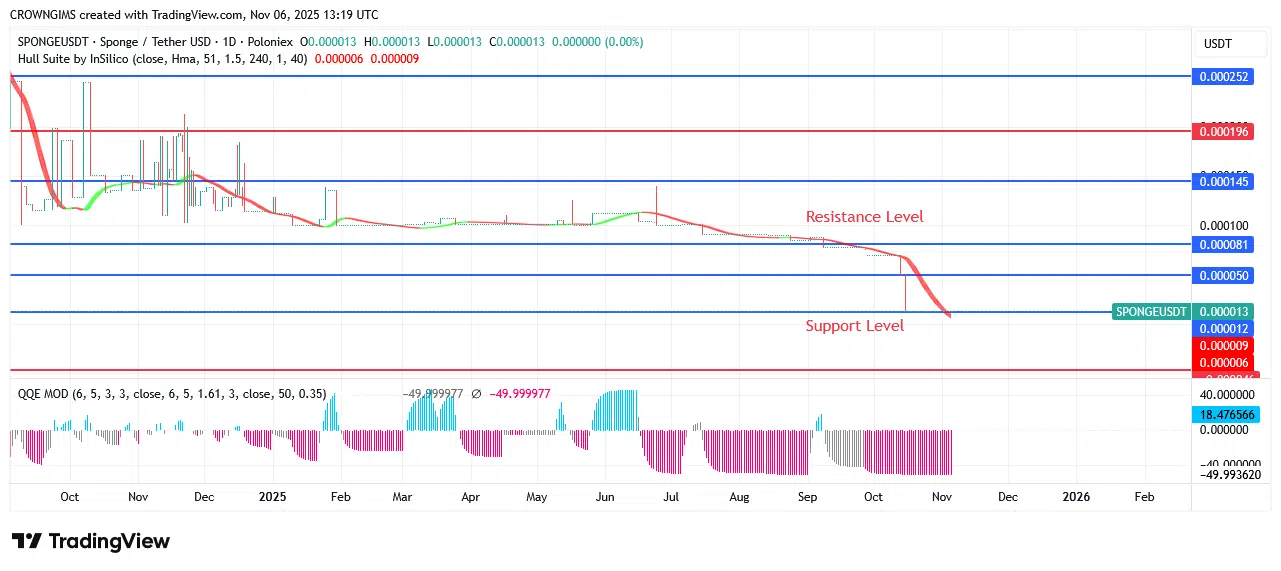Select the 0.000050 price level label
Image resolution: width=1281 pixels, height=571 pixels.
click(1225, 275)
